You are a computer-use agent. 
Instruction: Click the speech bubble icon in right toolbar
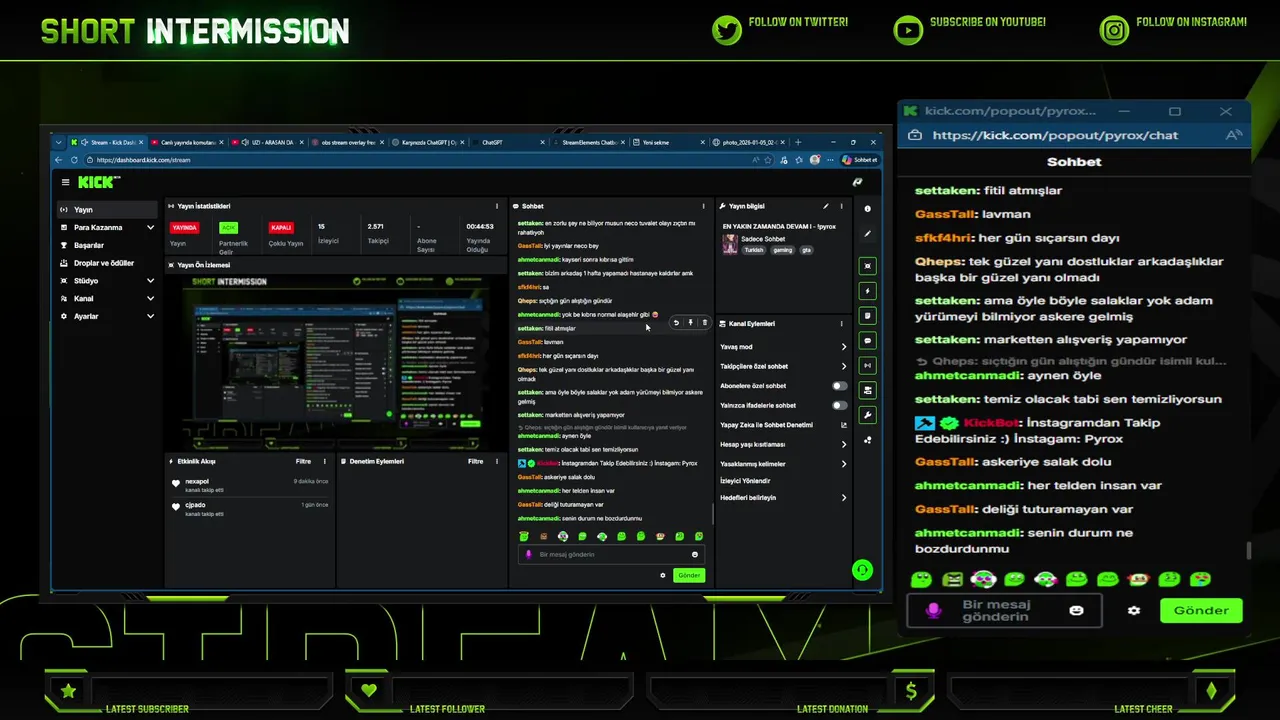click(867, 341)
